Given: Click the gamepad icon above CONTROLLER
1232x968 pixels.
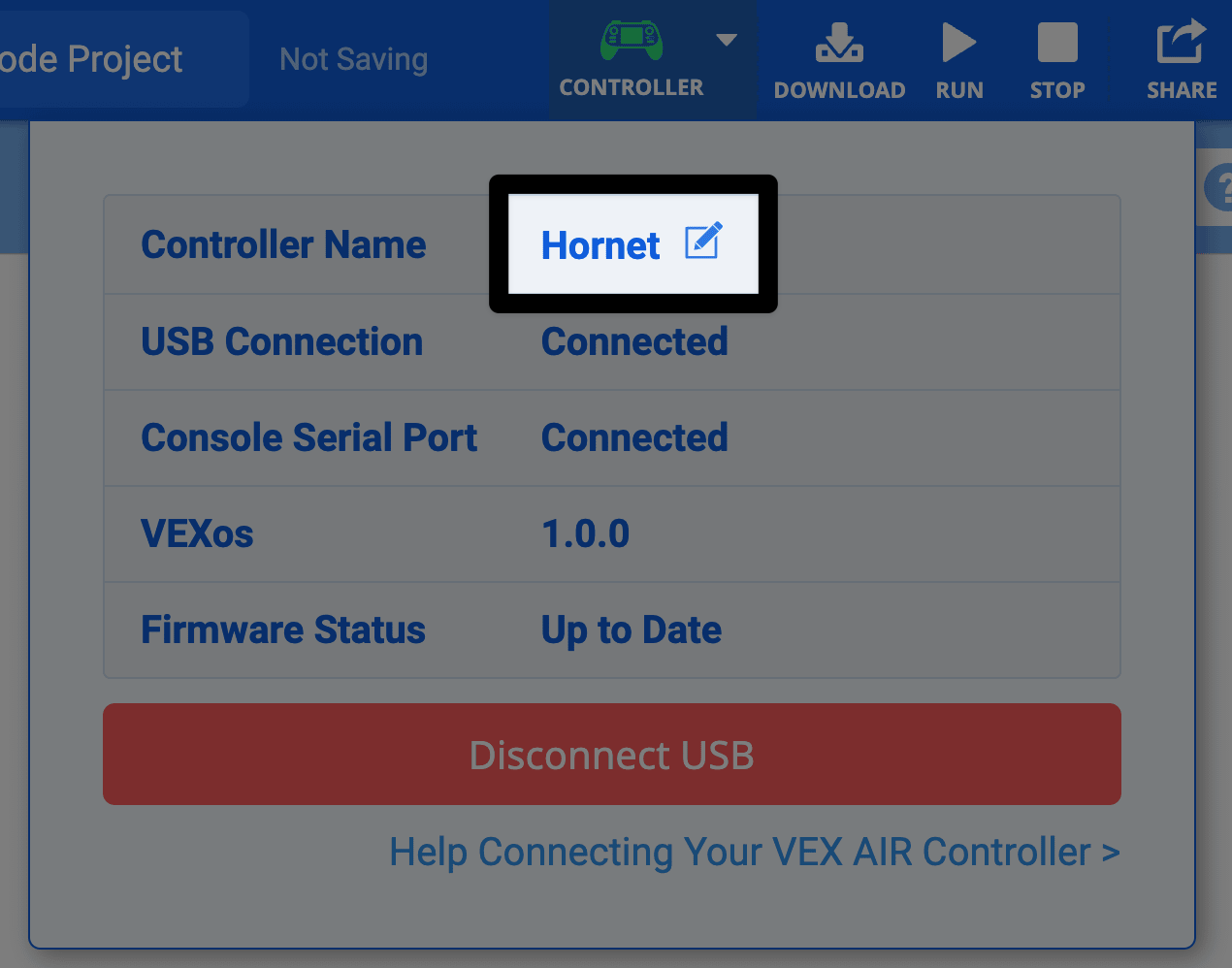Looking at the screenshot, I should tap(631, 41).
